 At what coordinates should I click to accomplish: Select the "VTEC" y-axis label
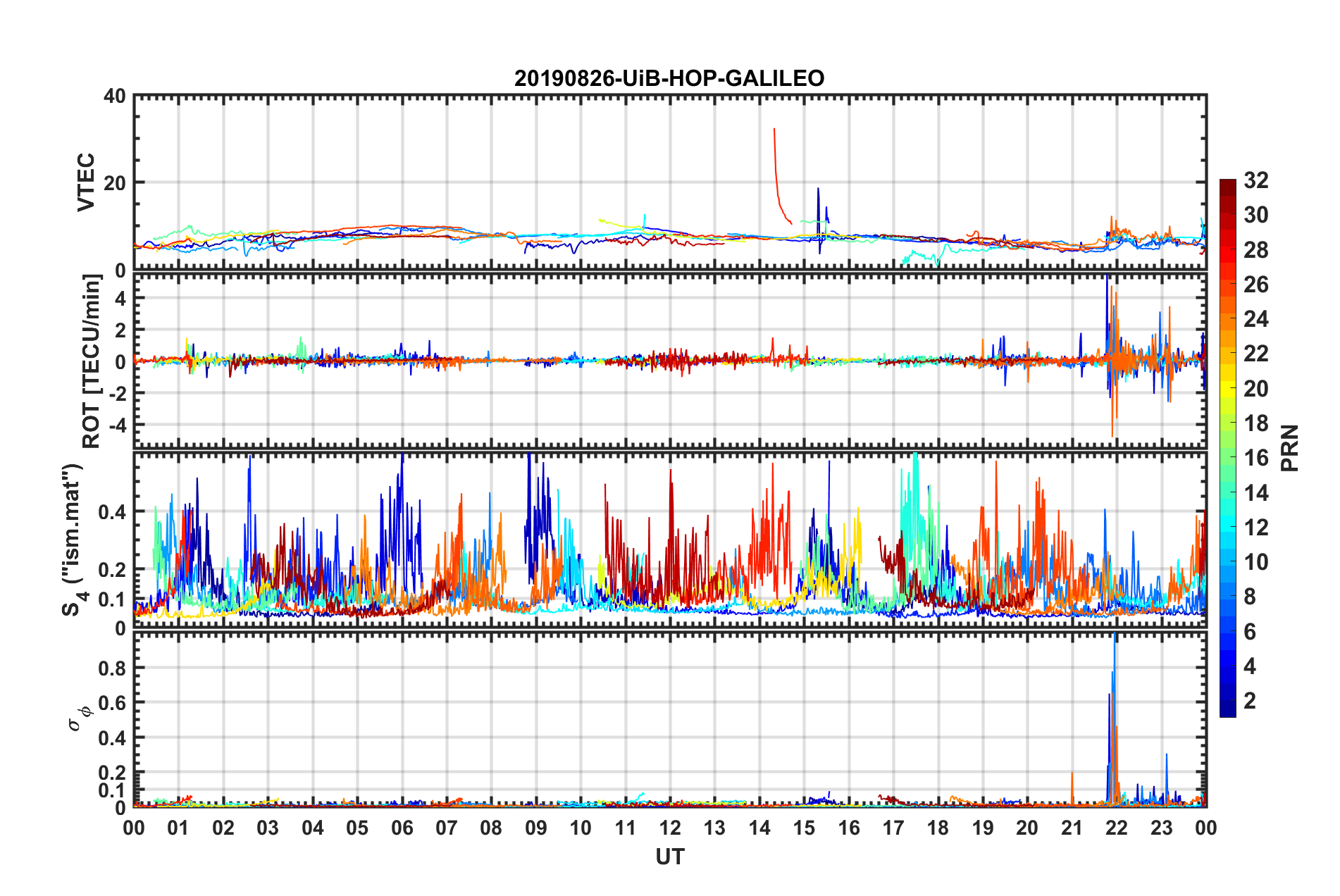(86, 182)
